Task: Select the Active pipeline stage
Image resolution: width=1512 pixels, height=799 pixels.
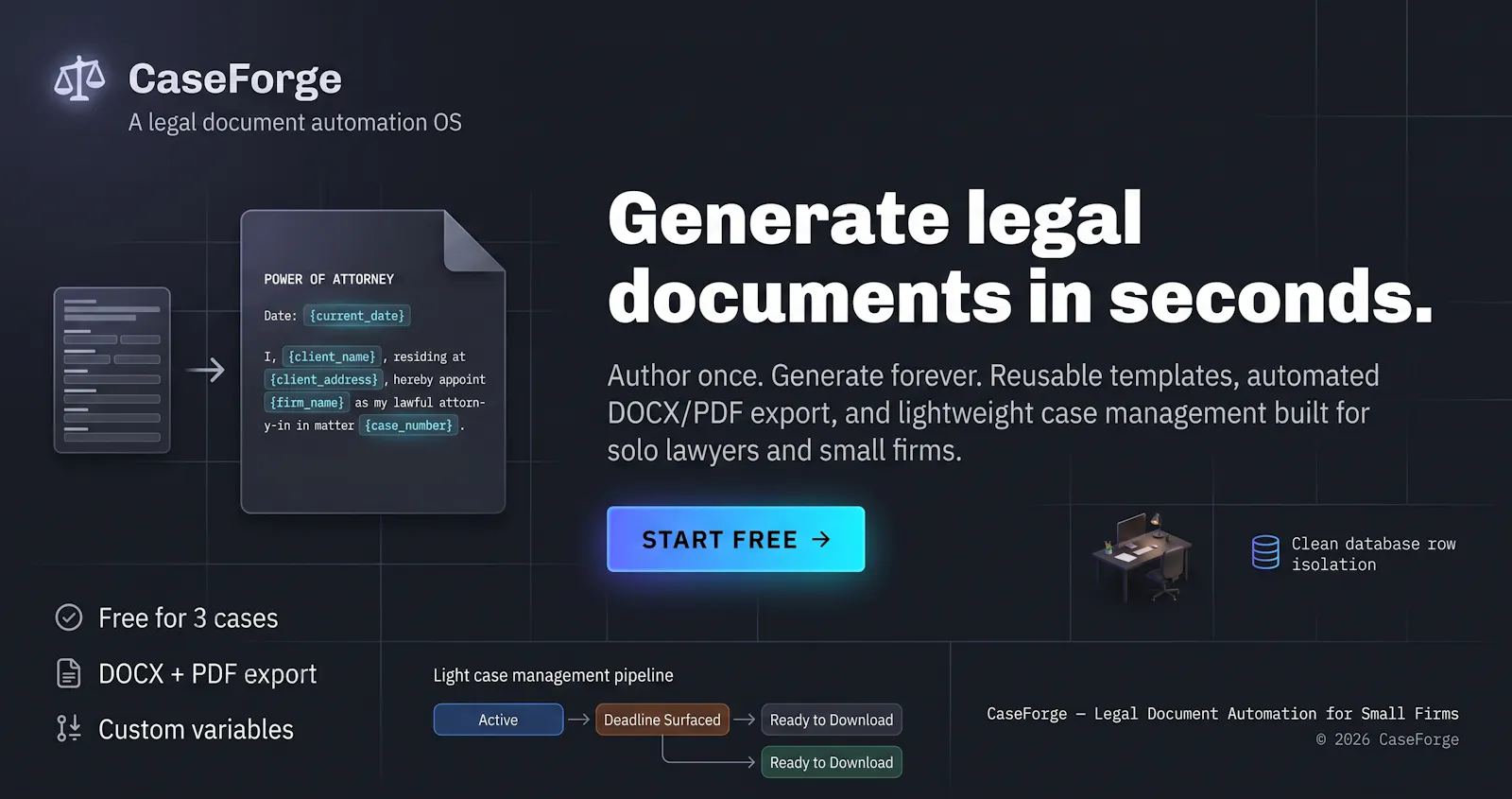Action: (498, 720)
